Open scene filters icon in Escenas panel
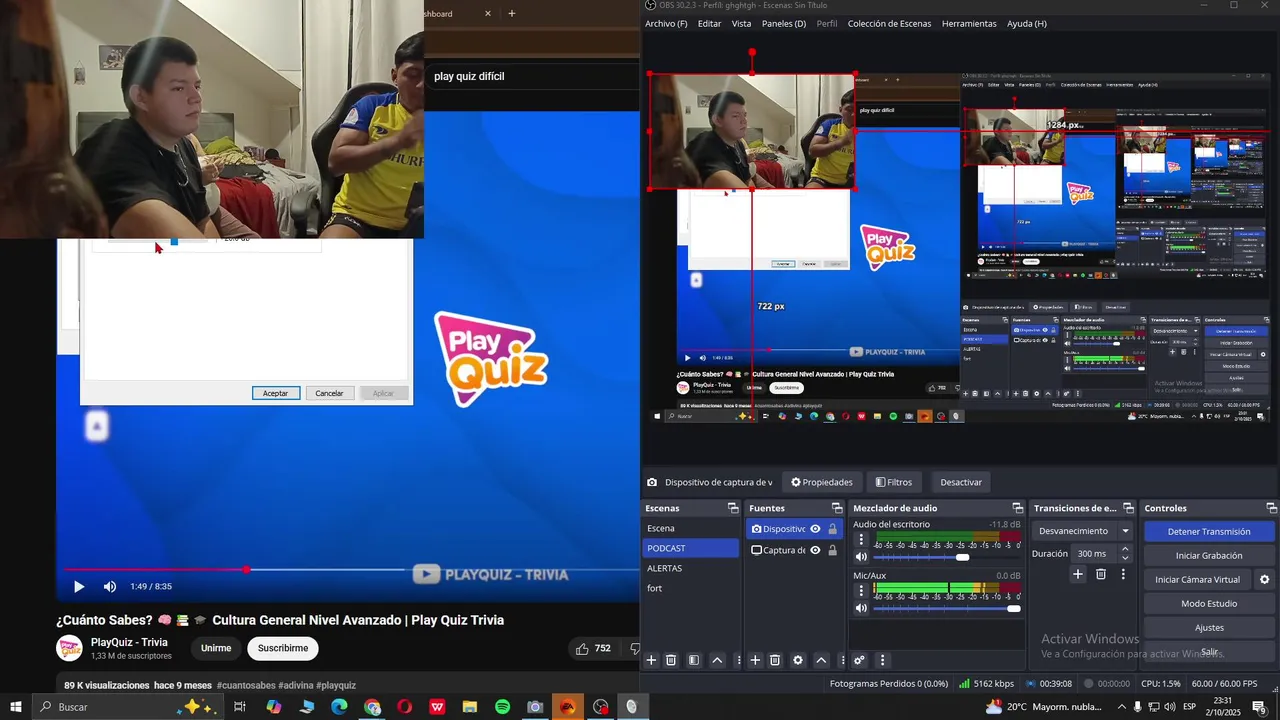 coord(694,660)
